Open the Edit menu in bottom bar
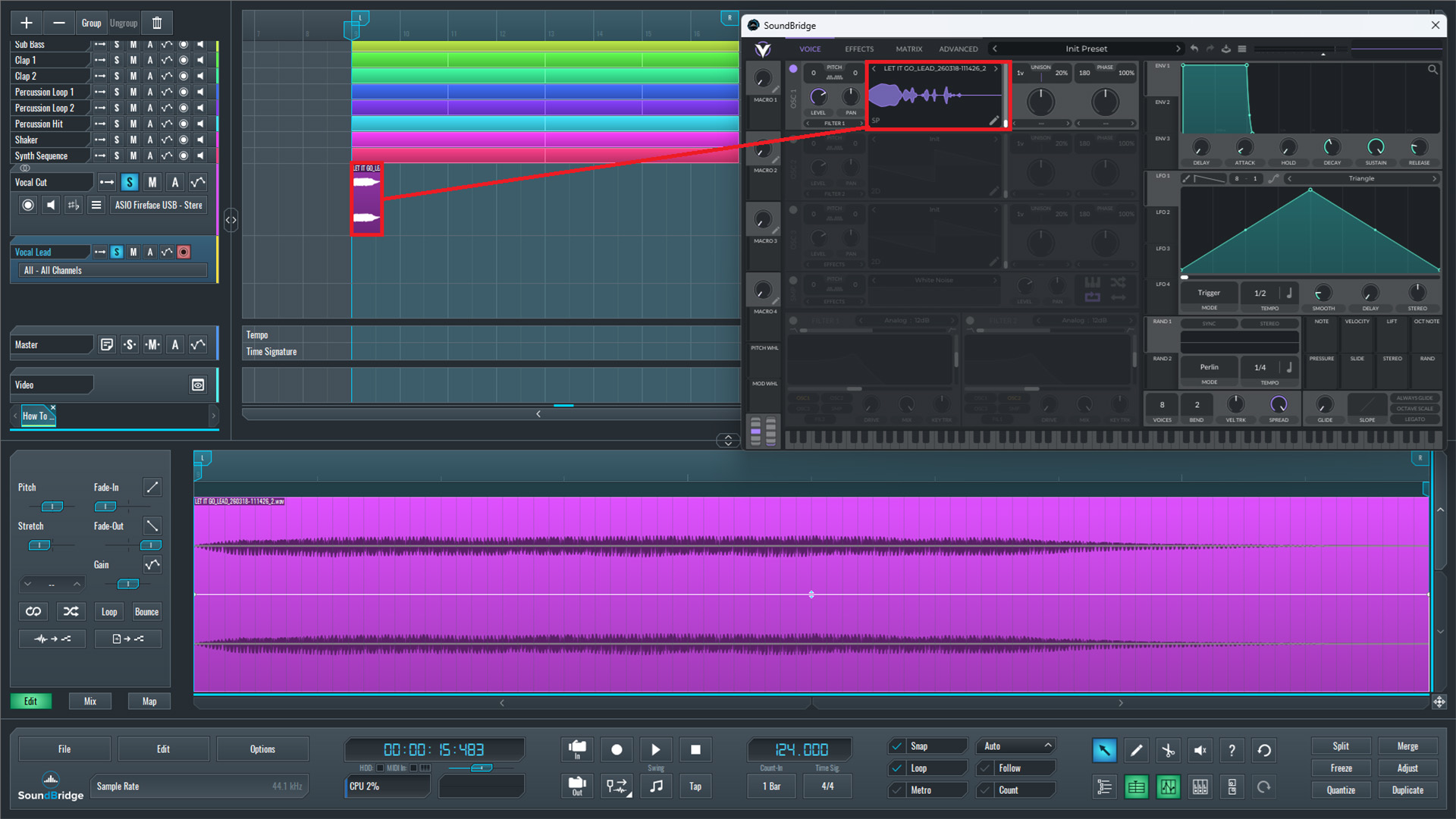Image resolution: width=1456 pixels, height=819 pixels. pos(163,749)
